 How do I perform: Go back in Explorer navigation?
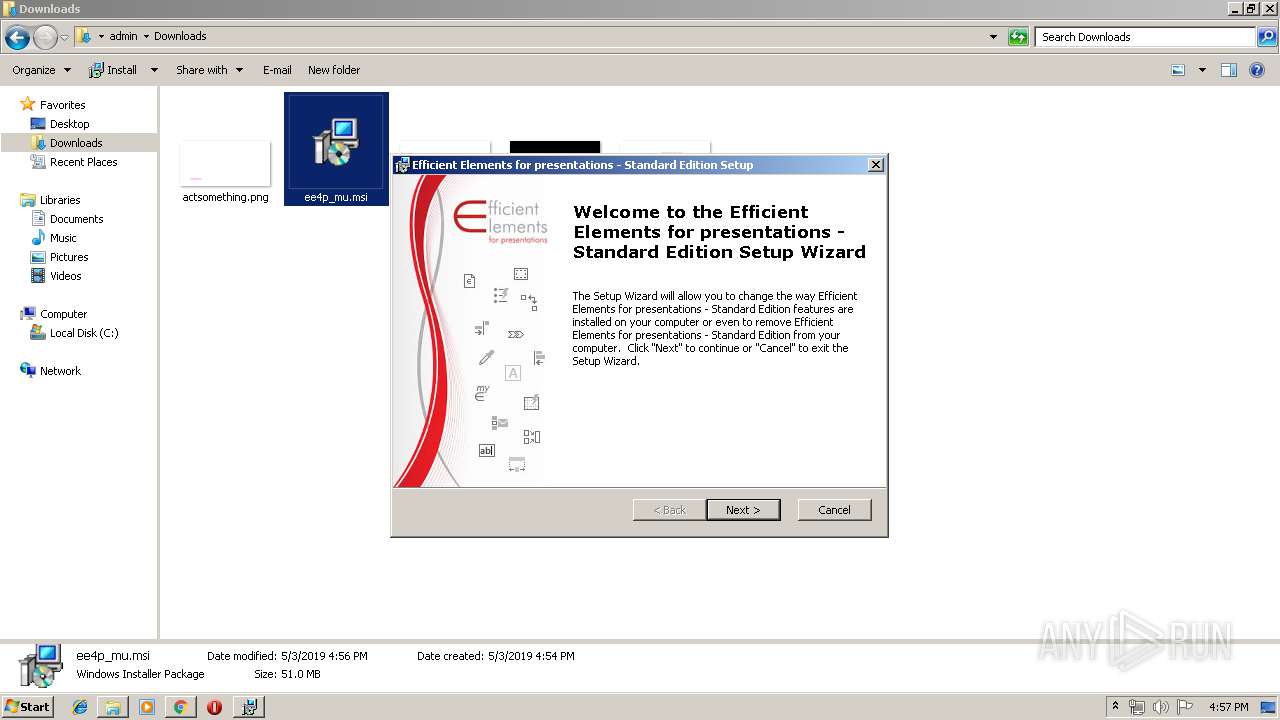(x=17, y=37)
